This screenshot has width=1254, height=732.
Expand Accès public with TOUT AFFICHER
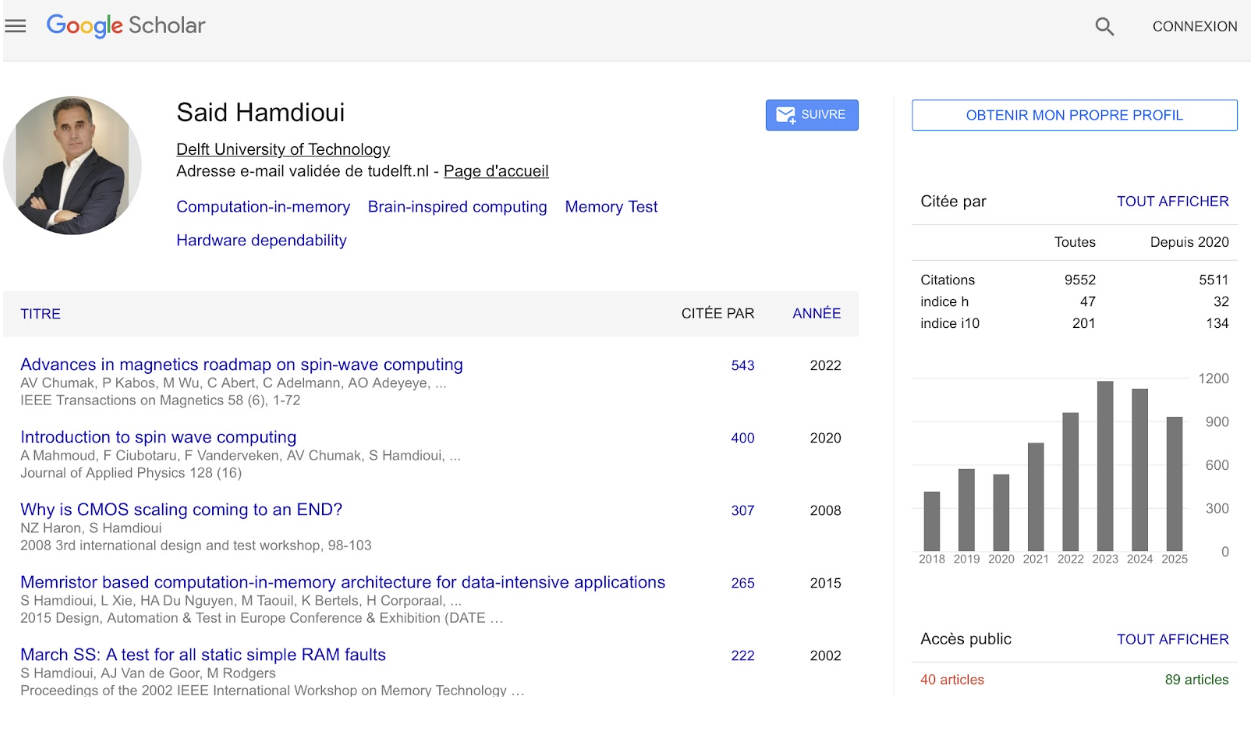pyautogui.click(x=1172, y=639)
